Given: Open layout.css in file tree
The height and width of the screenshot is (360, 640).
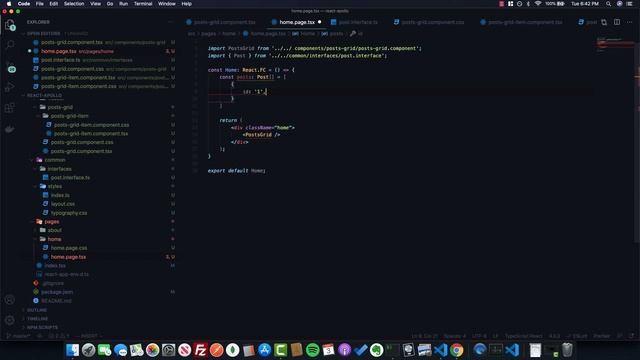Looking at the screenshot, I should (x=62, y=204).
